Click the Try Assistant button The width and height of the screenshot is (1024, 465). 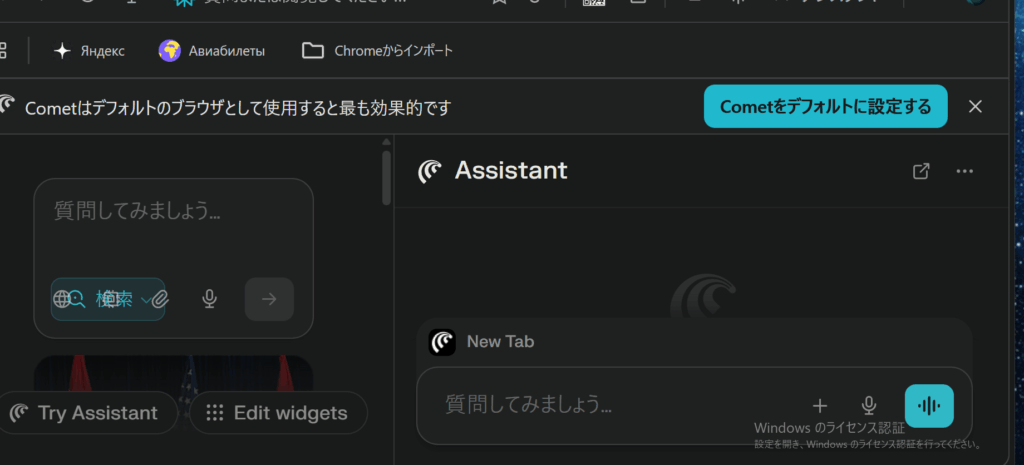(x=87, y=413)
